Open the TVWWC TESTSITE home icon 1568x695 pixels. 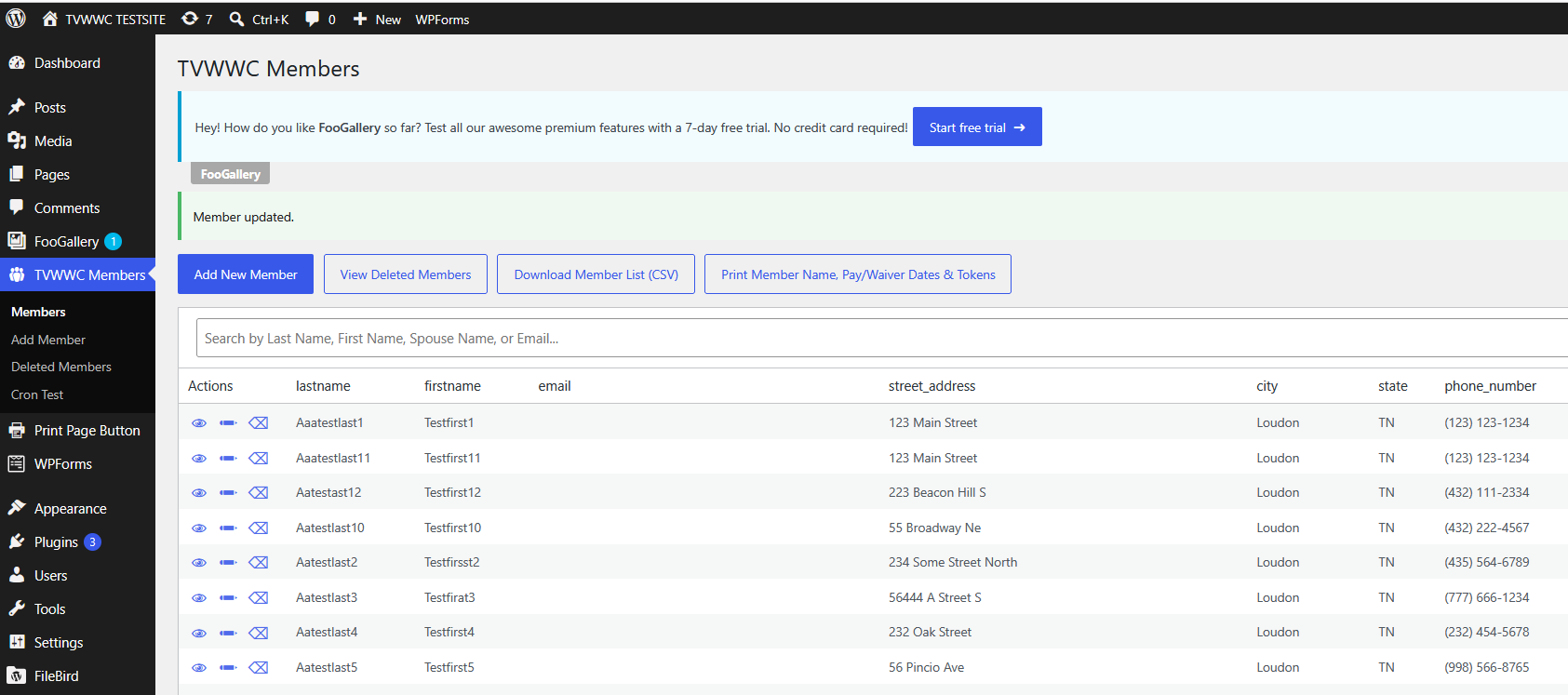pos(50,19)
